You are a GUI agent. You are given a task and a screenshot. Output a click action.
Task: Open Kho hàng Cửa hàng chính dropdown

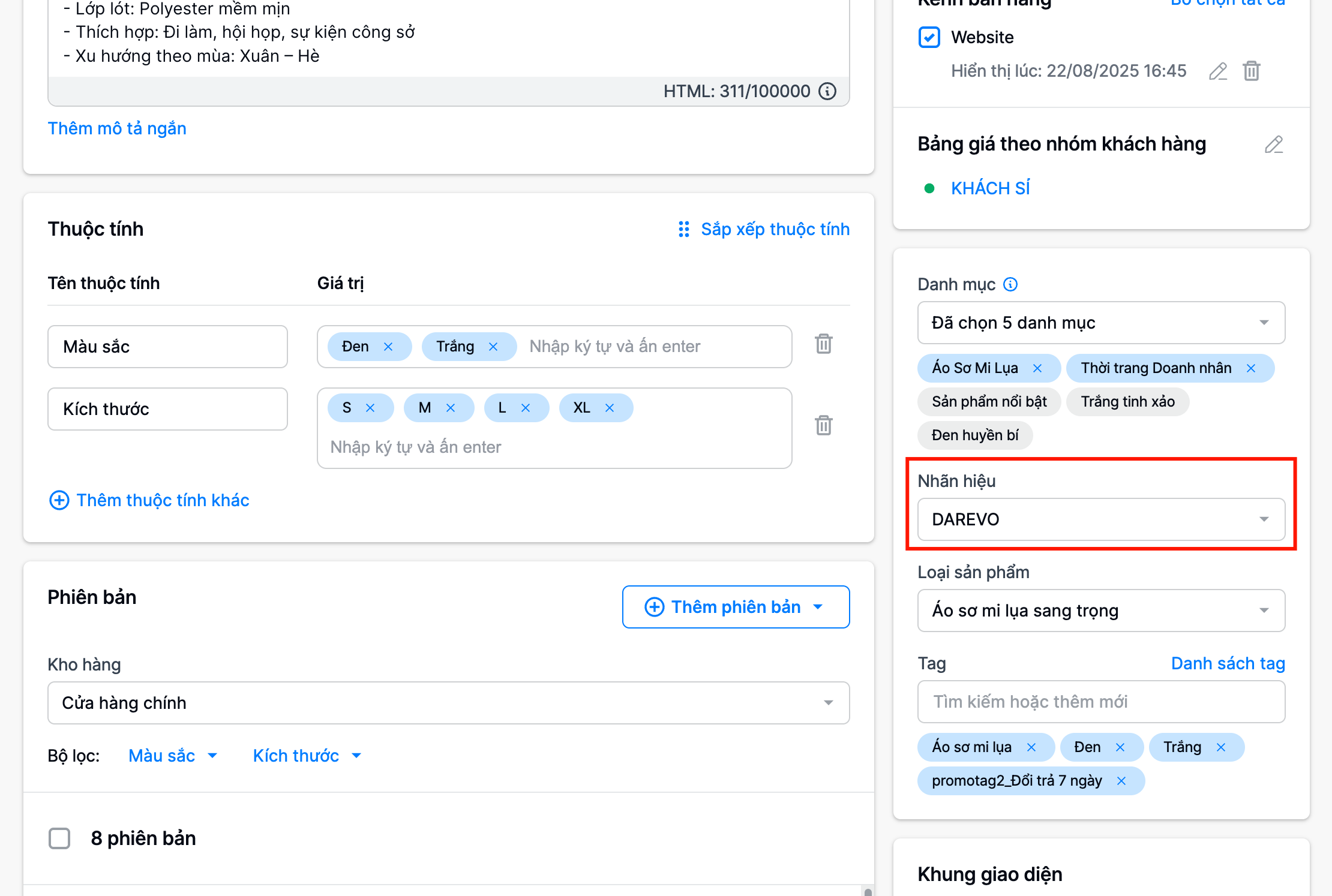(x=448, y=703)
